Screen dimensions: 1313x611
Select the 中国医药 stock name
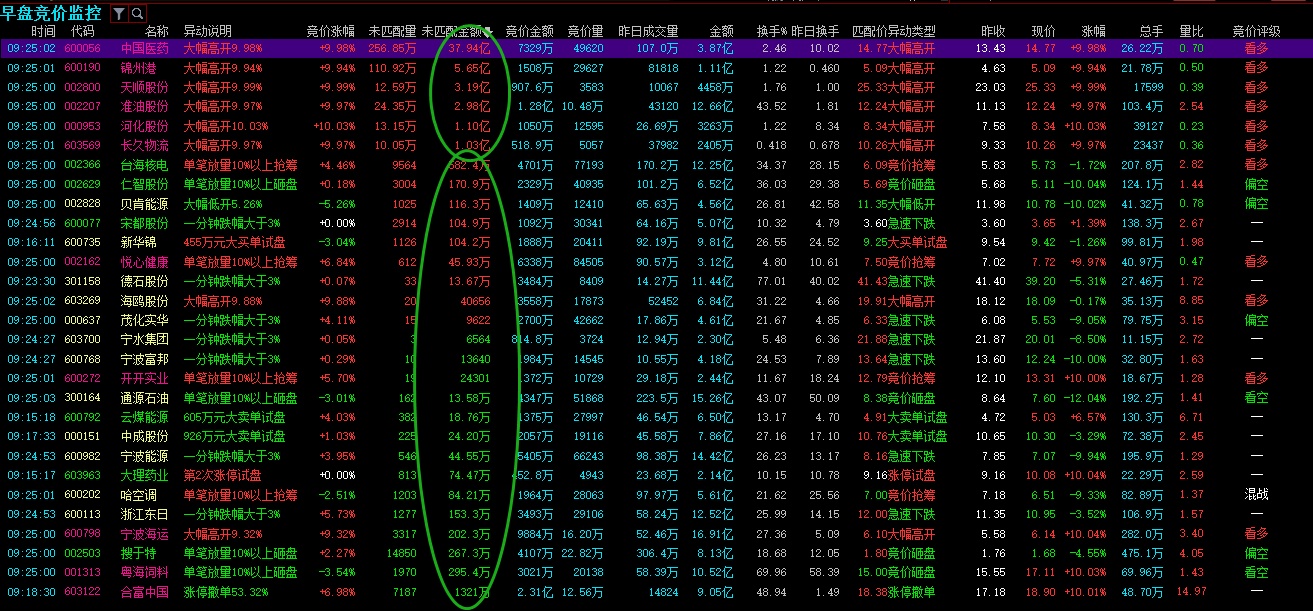[x=145, y=47]
